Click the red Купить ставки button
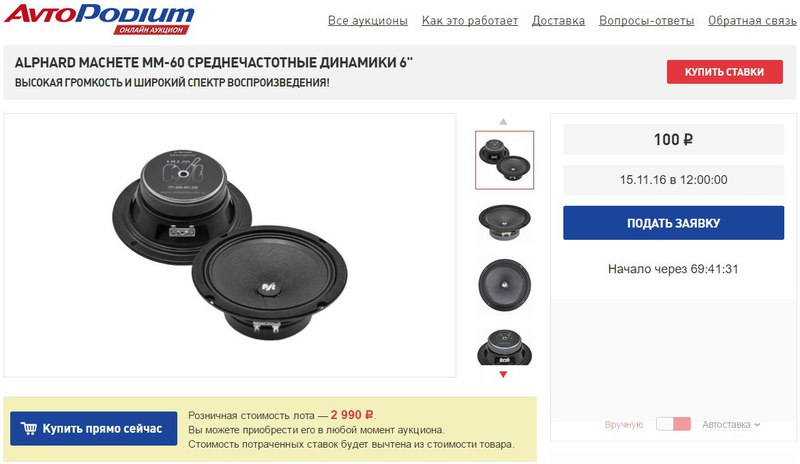Viewport: 800px width, 464px height. pyautogui.click(x=724, y=72)
